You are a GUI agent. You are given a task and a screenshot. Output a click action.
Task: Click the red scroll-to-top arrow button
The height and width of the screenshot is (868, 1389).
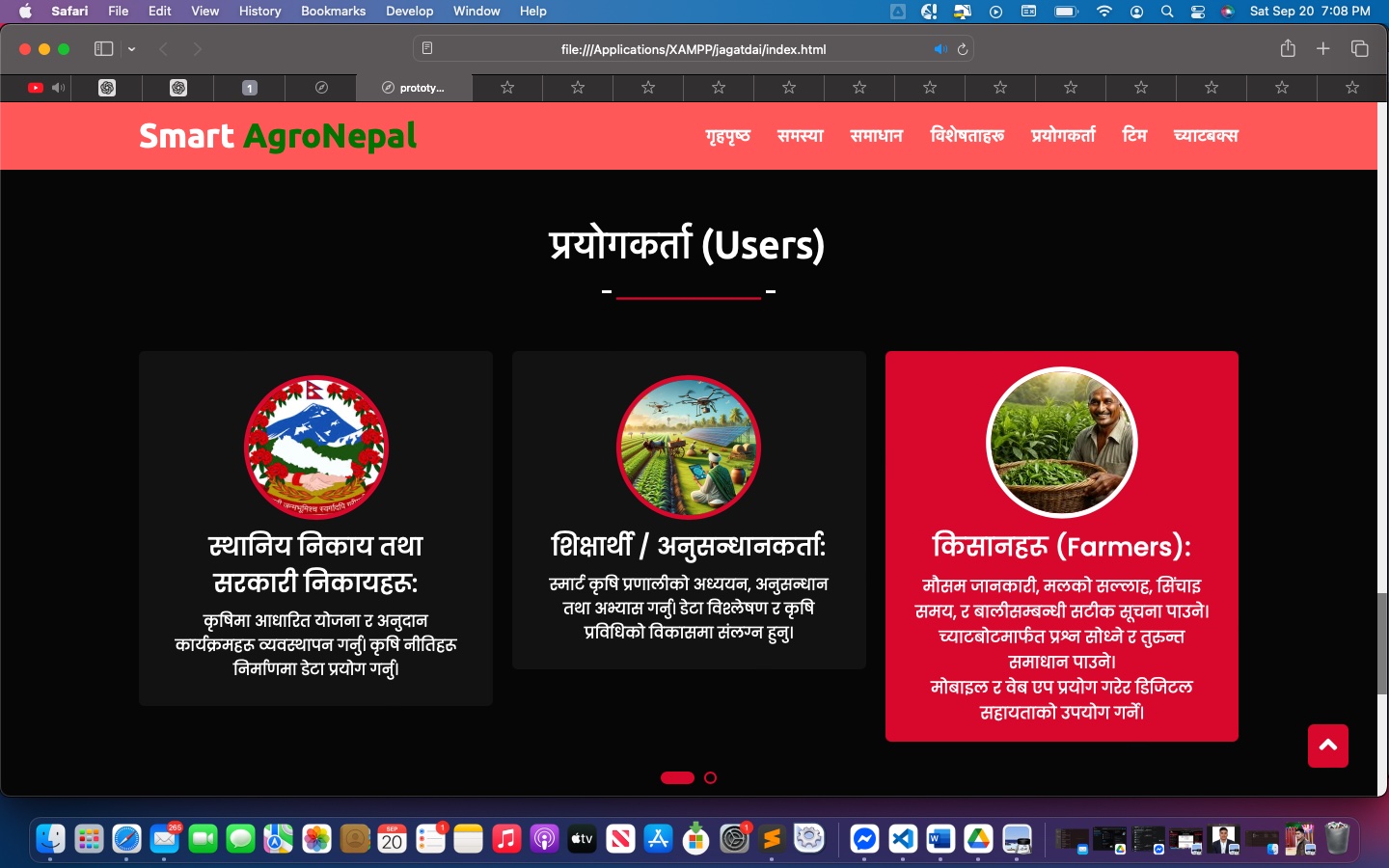pyautogui.click(x=1327, y=746)
